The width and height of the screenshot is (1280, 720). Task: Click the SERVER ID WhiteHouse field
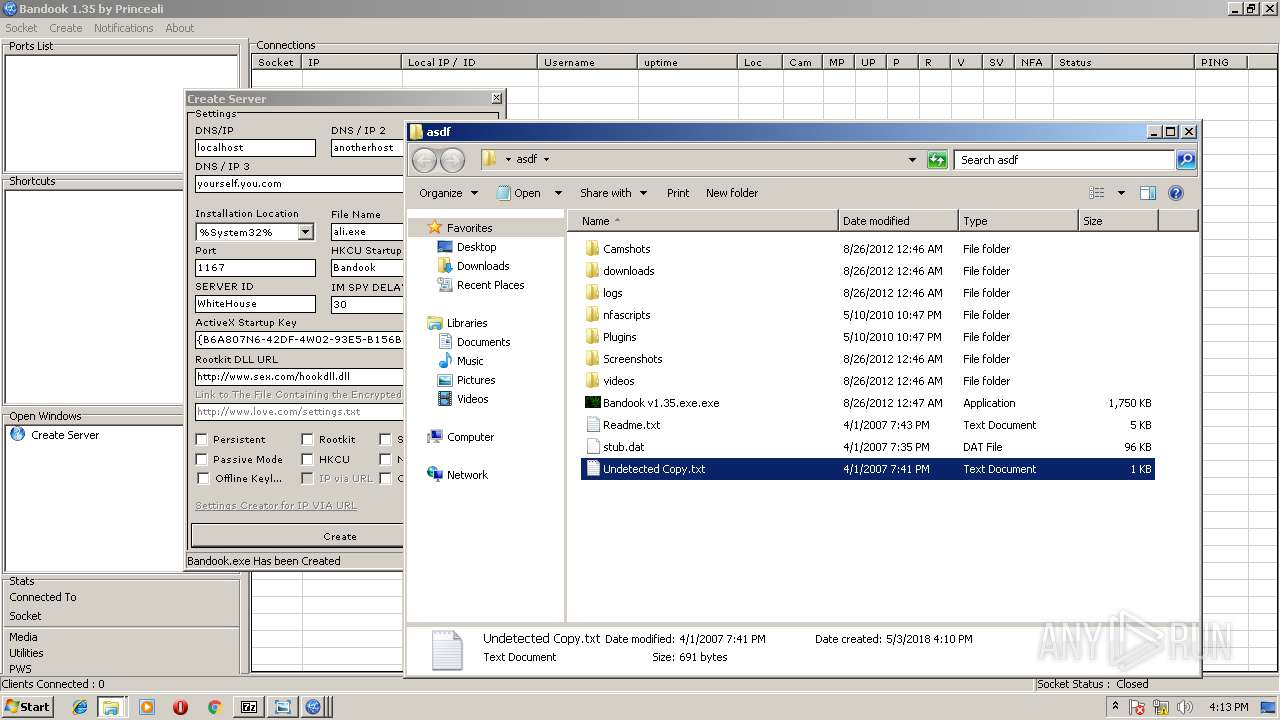click(x=255, y=304)
